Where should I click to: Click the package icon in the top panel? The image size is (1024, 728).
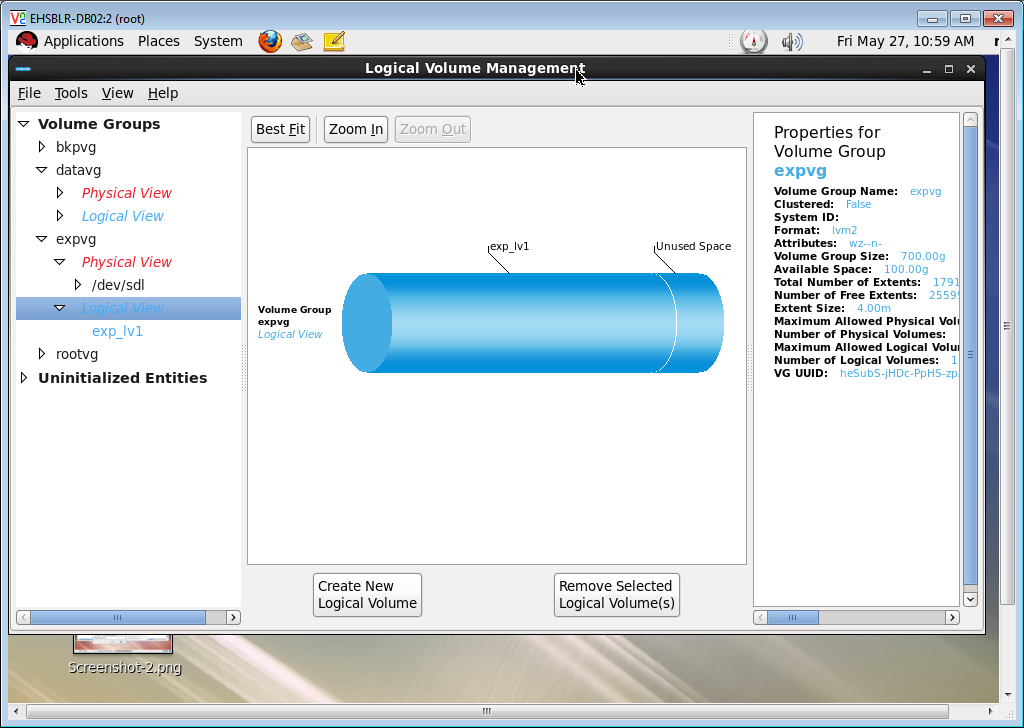click(x=301, y=41)
